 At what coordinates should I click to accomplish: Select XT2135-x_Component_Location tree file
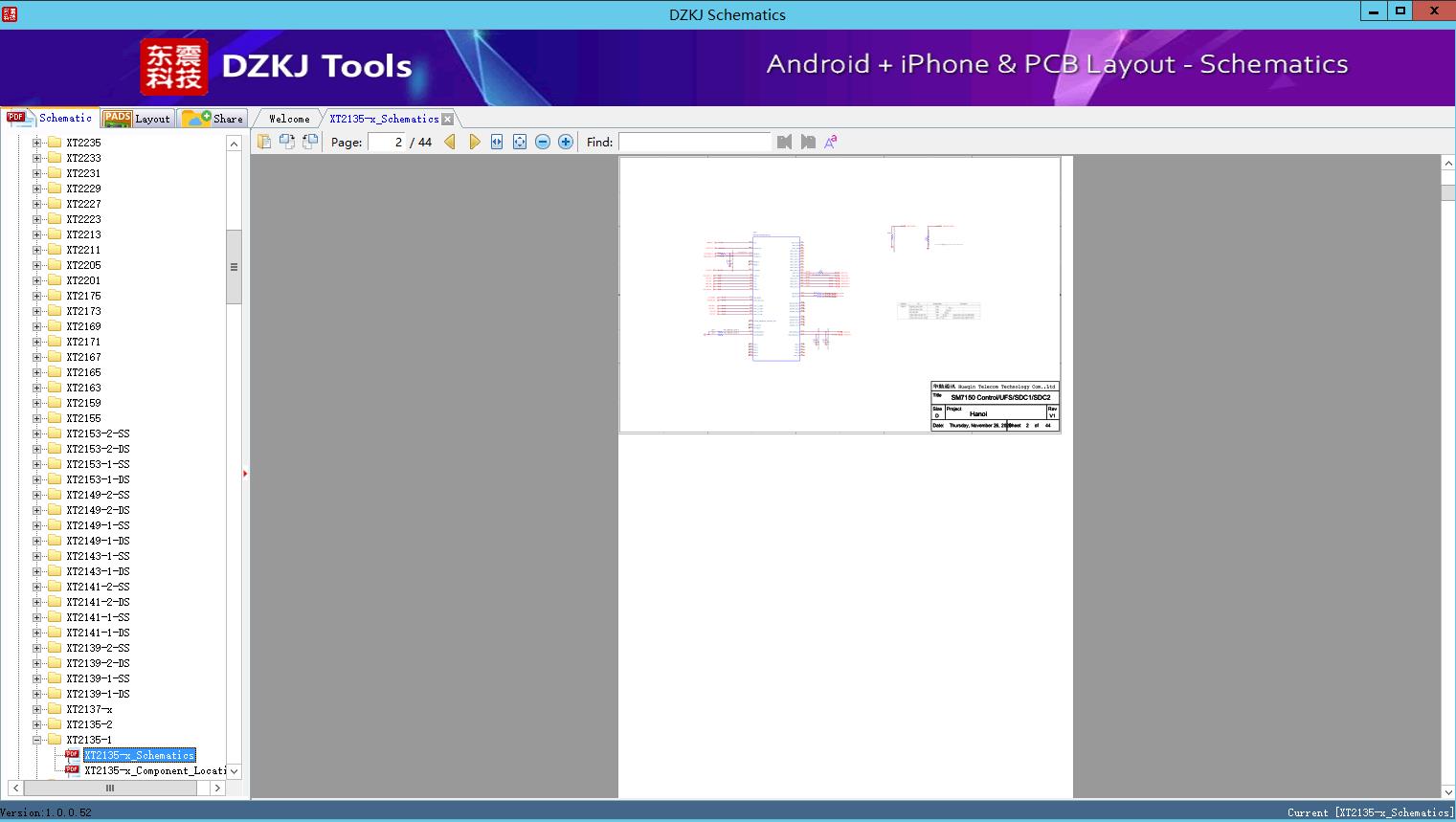point(155,770)
